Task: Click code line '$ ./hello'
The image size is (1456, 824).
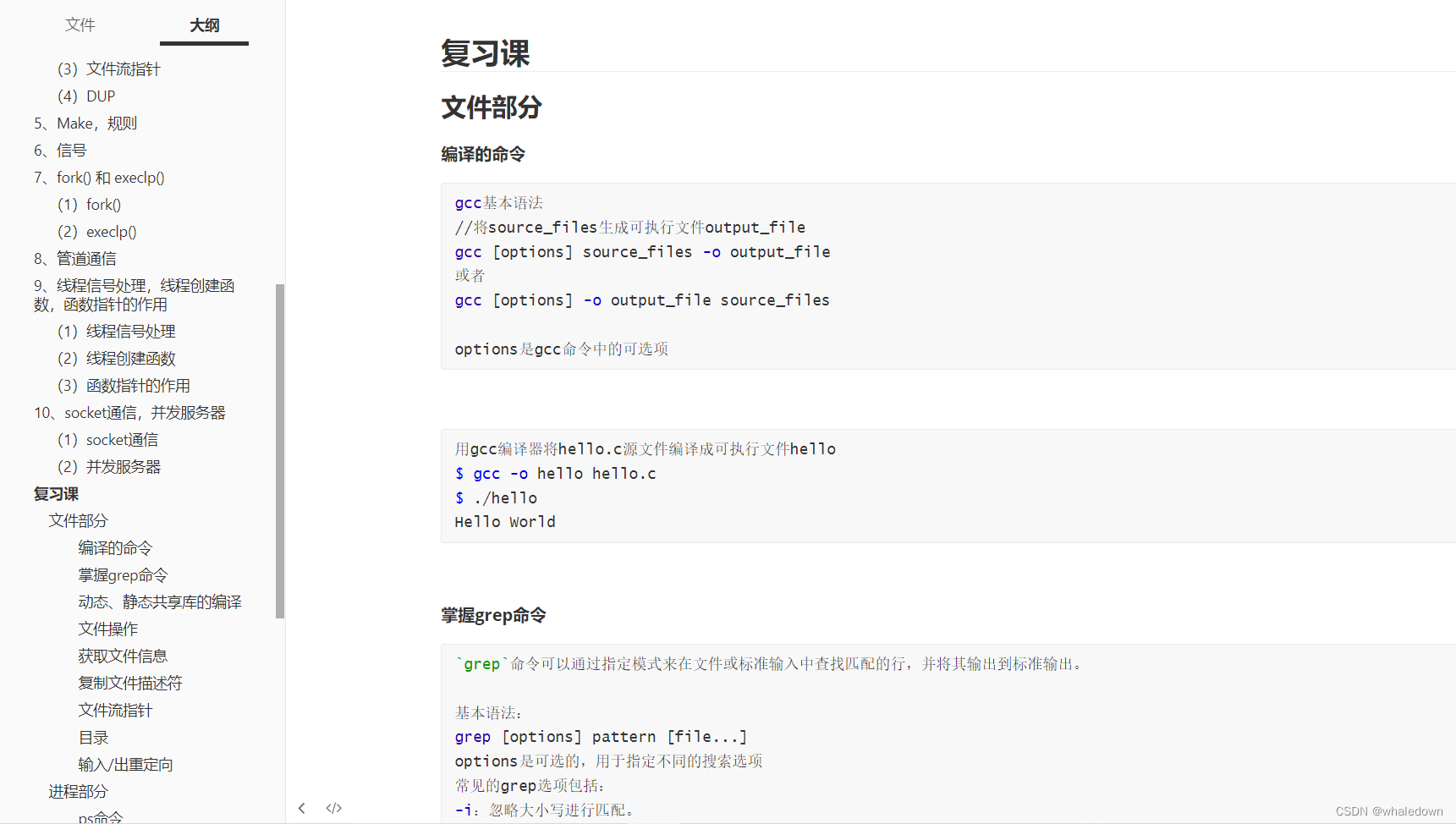Action: click(496, 498)
